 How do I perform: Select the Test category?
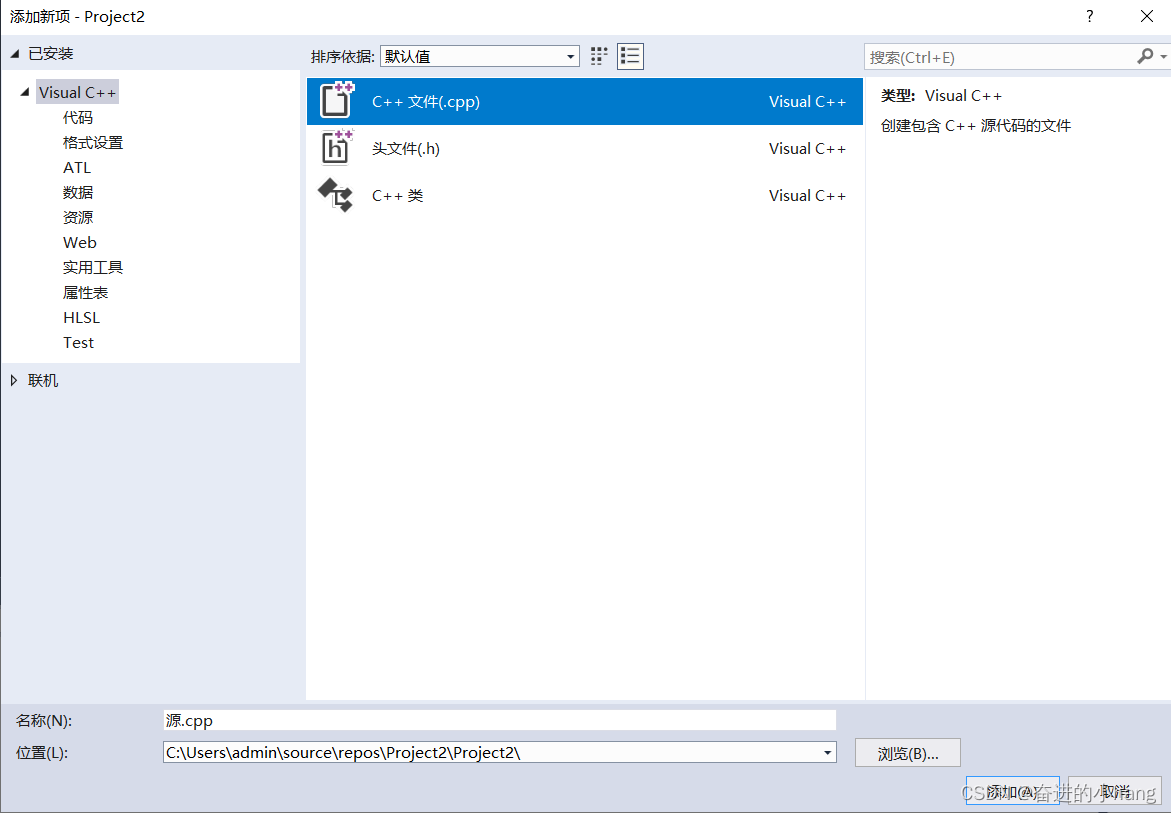tap(78, 343)
